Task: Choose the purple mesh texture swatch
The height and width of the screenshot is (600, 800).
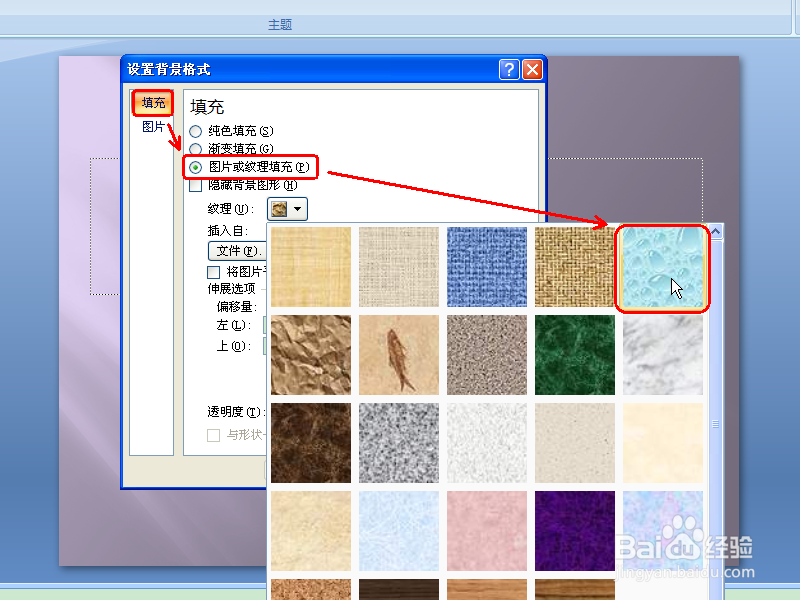Action: [x=574, y=531]
